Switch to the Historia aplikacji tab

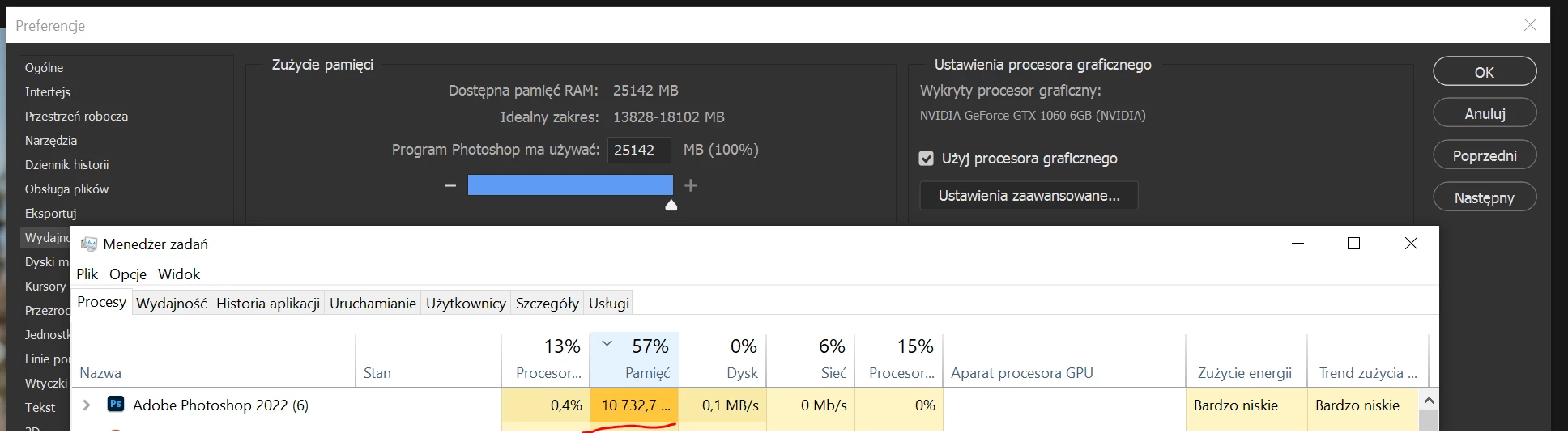[268, 304]
